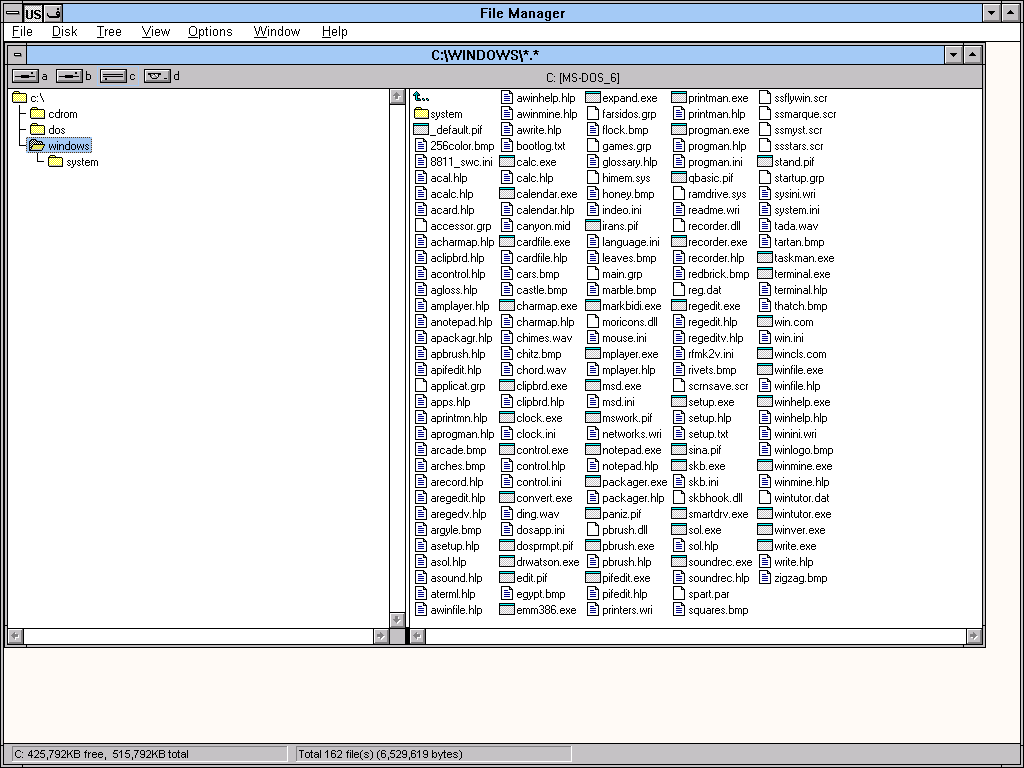
Task: Click the tree pane scroll down arrow
Action: 396,620
